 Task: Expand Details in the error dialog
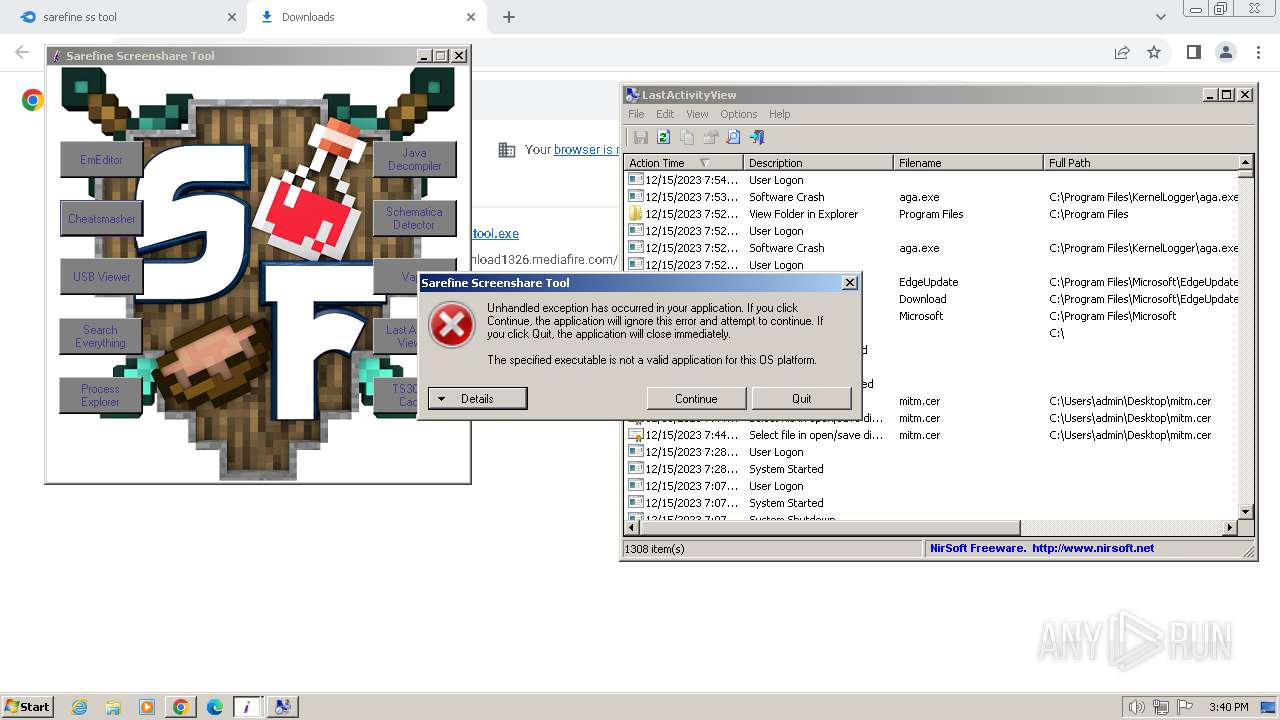click(x=477, y=398)
